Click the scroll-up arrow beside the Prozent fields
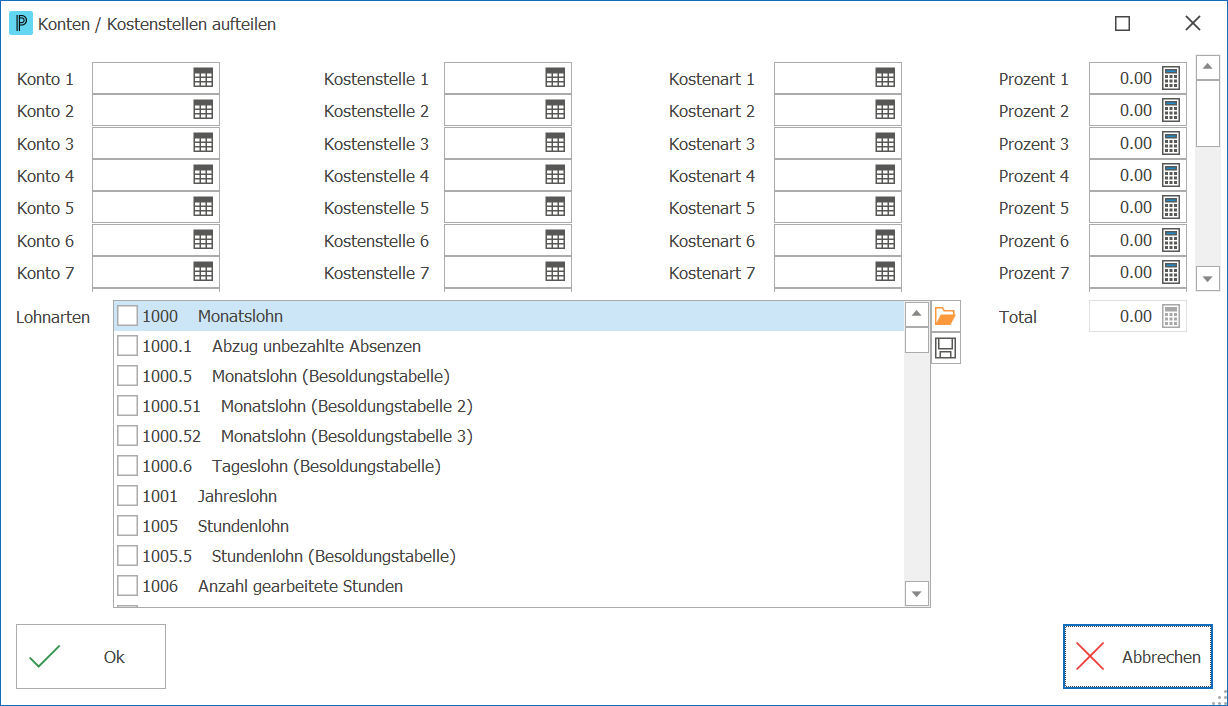The image size is (1228, 706). tap(1208, 68)
